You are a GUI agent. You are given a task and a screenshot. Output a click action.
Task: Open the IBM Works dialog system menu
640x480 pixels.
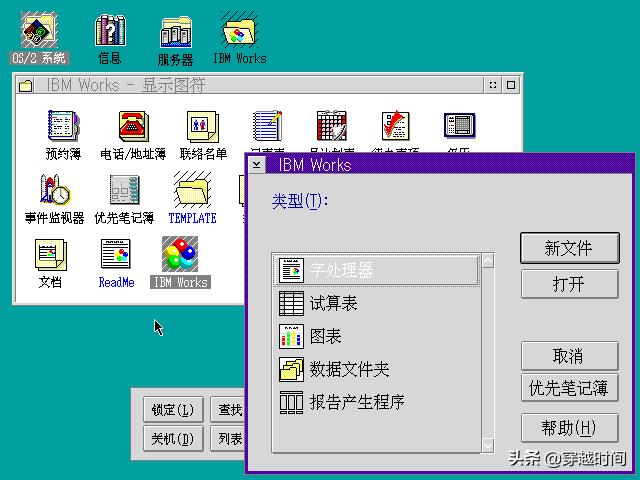pos(257,165)
